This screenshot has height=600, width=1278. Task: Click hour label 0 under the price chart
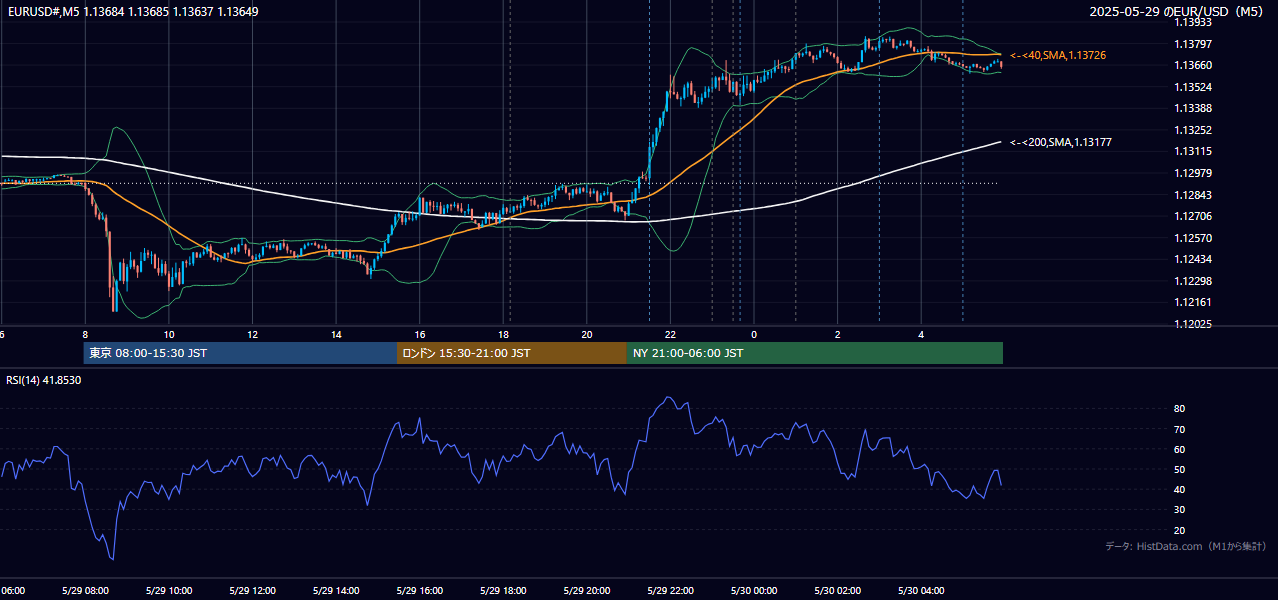coord(754,335)
